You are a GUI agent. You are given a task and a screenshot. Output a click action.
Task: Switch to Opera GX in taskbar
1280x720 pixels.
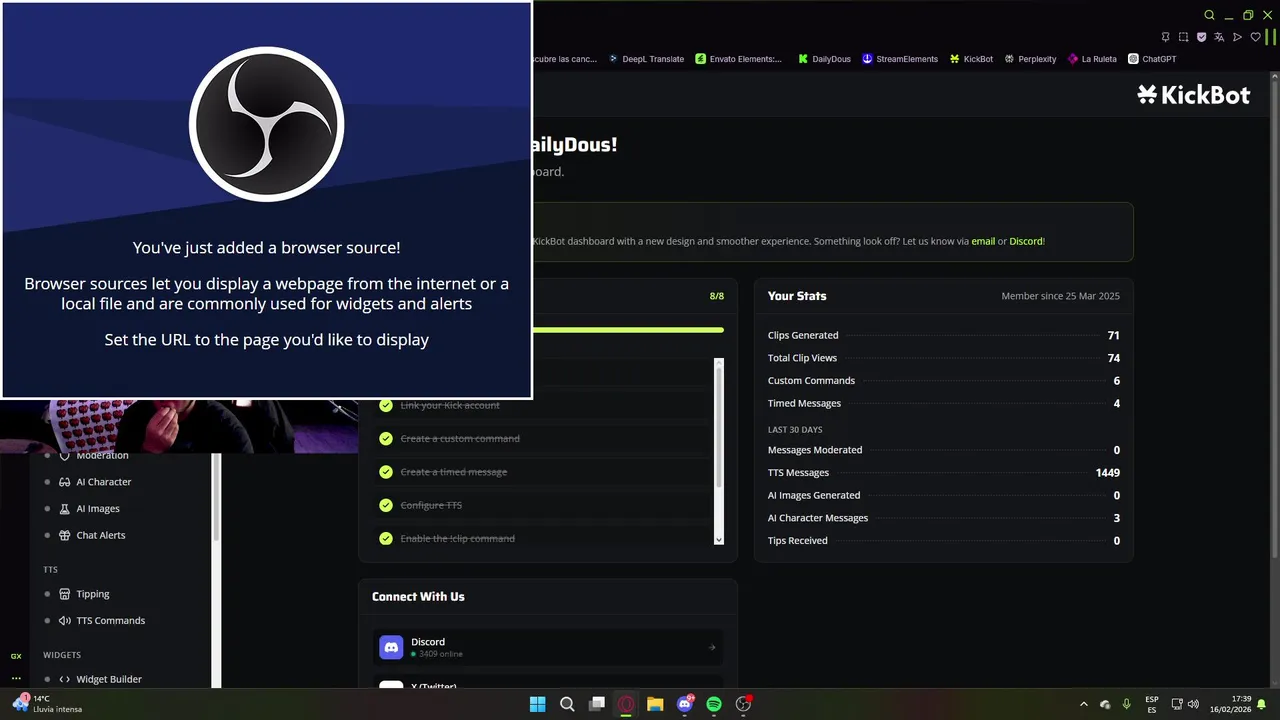[626, 704]
